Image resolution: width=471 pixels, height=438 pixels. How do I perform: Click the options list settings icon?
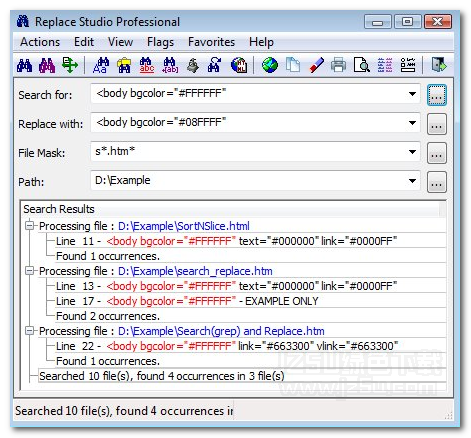(408, 65)
